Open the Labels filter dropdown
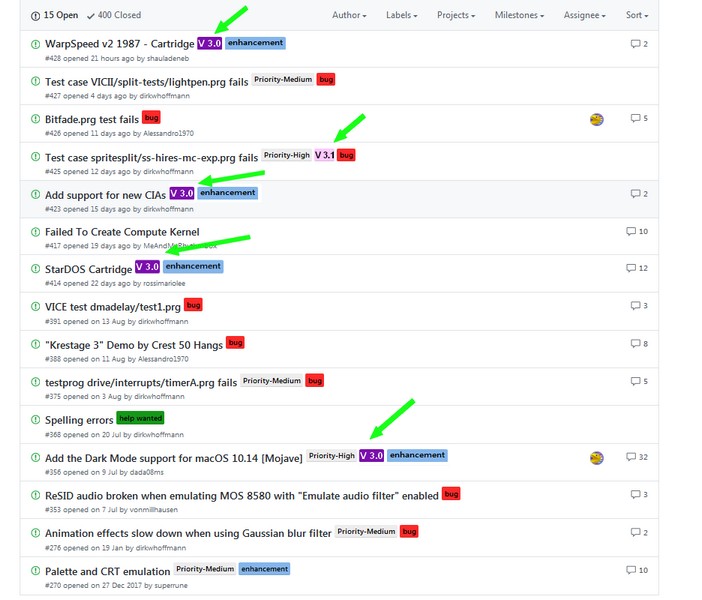This screenshot has width=702, height=600. (x=402, y=15)
